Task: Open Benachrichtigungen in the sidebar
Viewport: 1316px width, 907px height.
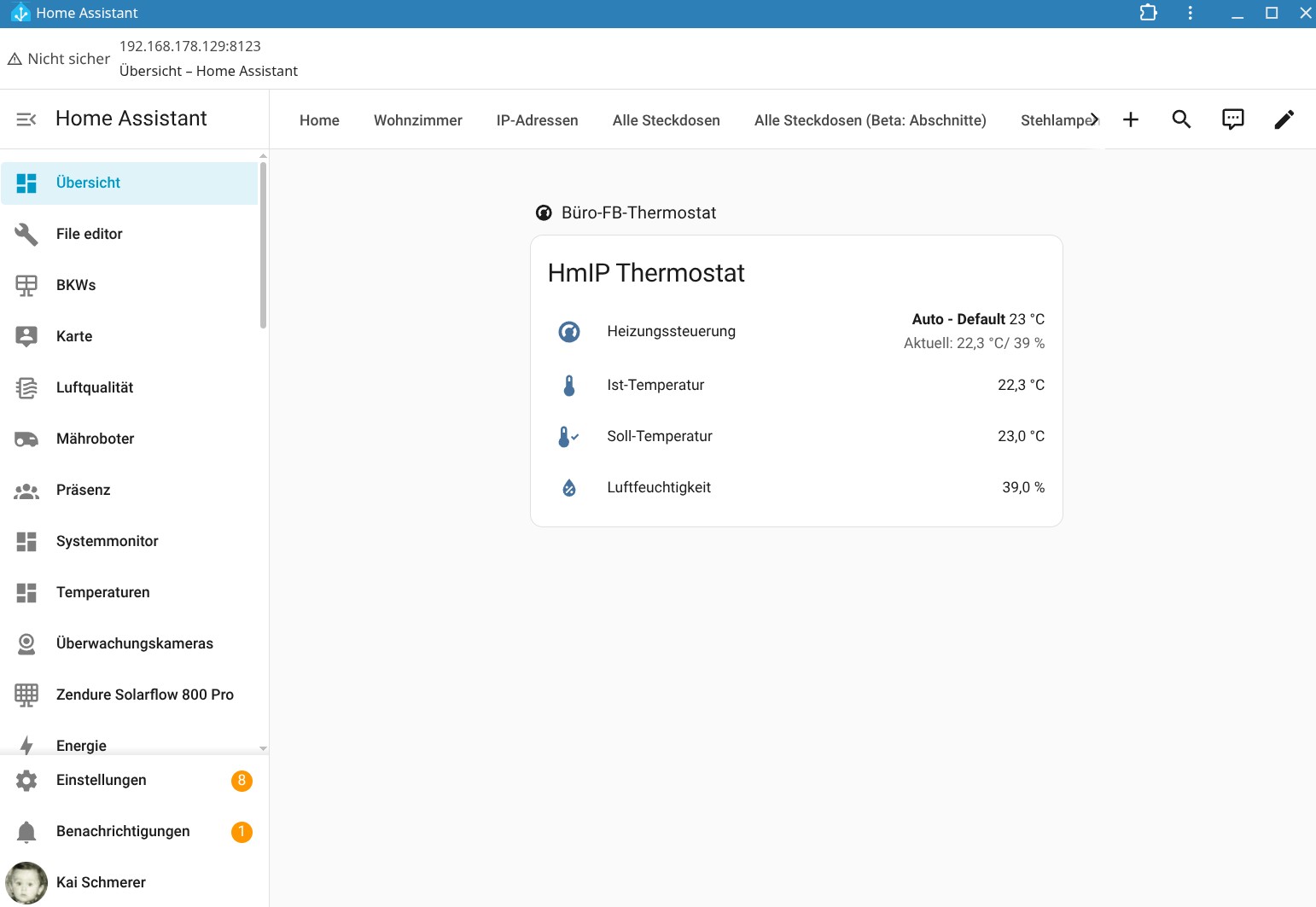Action: pyautogui.click(x=123, y=831)
